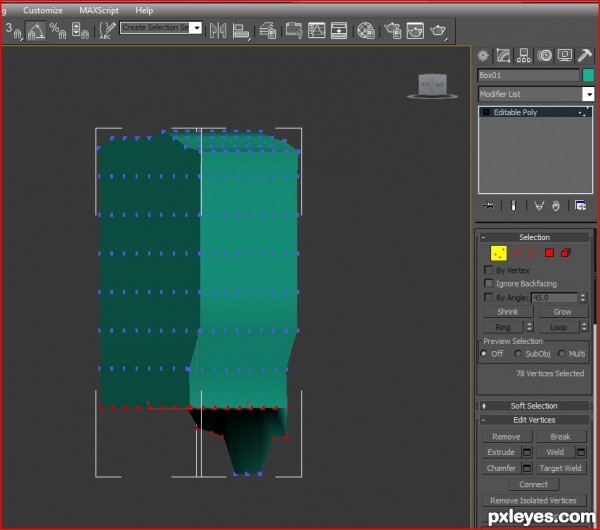The height and width of the screenshot is (530, 600).
Task: Select the Border sub-object level icon
Action: (532, 253)
